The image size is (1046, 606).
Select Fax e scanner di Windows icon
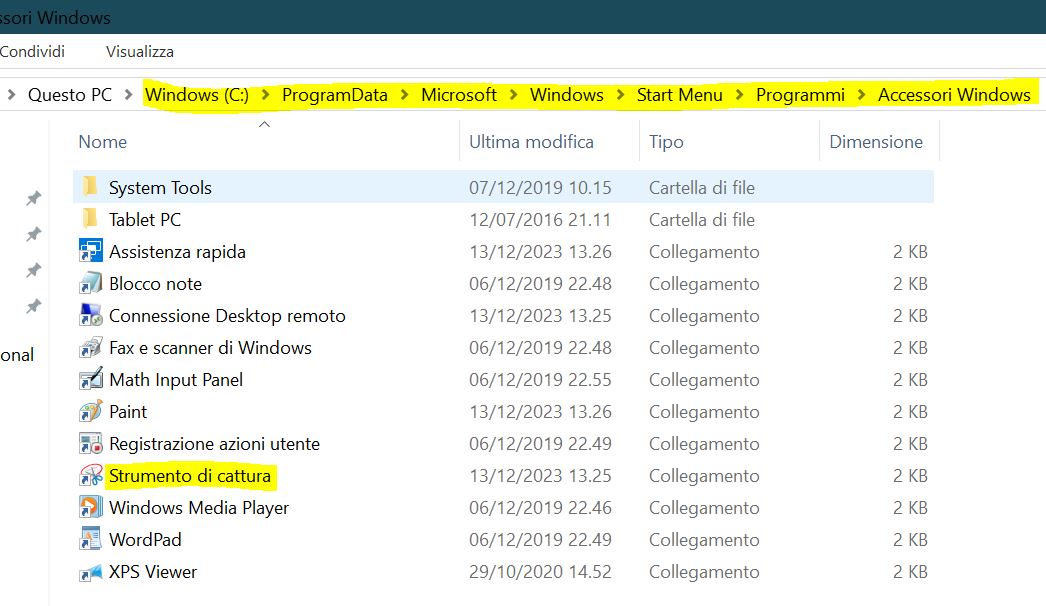[91, 347]
